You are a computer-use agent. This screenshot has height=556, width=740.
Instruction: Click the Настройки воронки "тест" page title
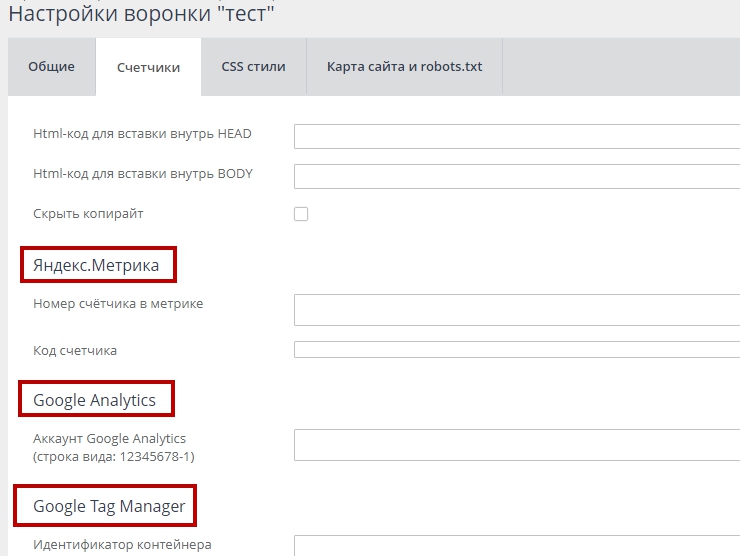pyautogui.click(x=141, y=14)
